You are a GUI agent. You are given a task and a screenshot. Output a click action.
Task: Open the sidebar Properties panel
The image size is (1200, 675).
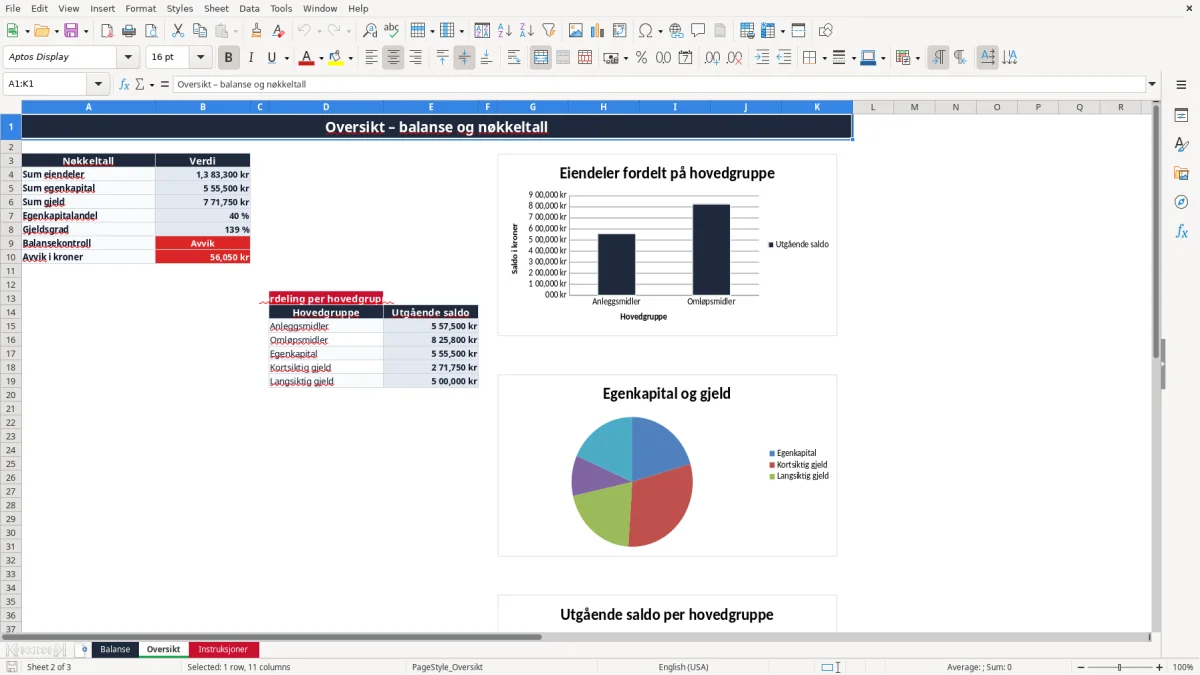[x=1181, y=116]
